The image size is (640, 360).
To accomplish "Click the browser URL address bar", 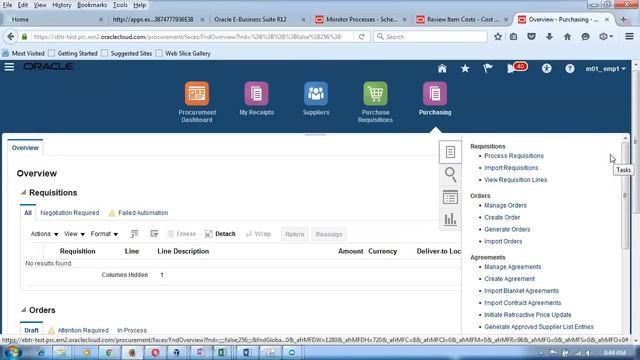I will (x=192, y=37).
